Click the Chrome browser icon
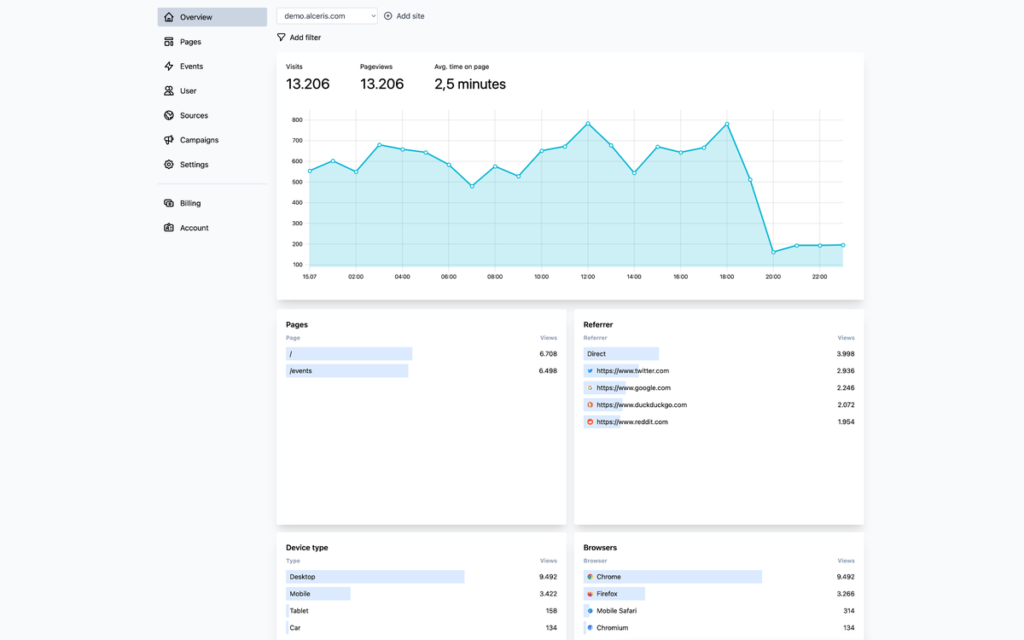The image size is (1024, 640). coord(590,577)
